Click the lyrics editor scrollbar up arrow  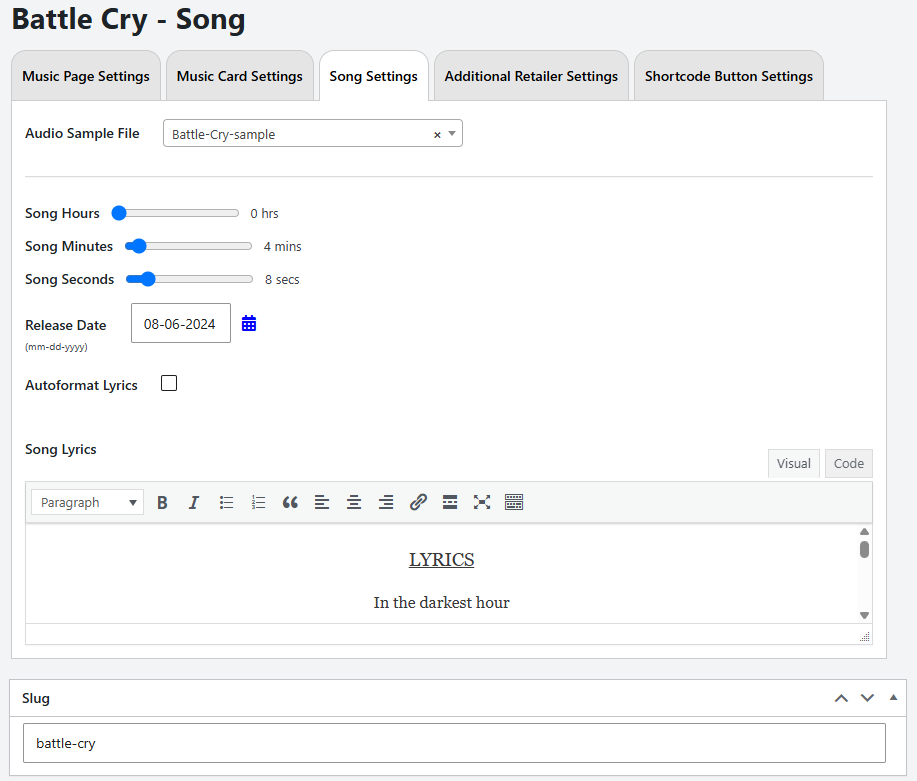pyautogui.click(x=864, y=531)
